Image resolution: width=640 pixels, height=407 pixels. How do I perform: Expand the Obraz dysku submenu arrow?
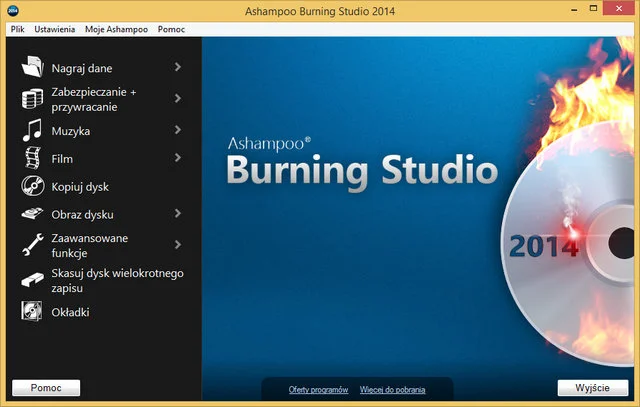click(178, 214)
